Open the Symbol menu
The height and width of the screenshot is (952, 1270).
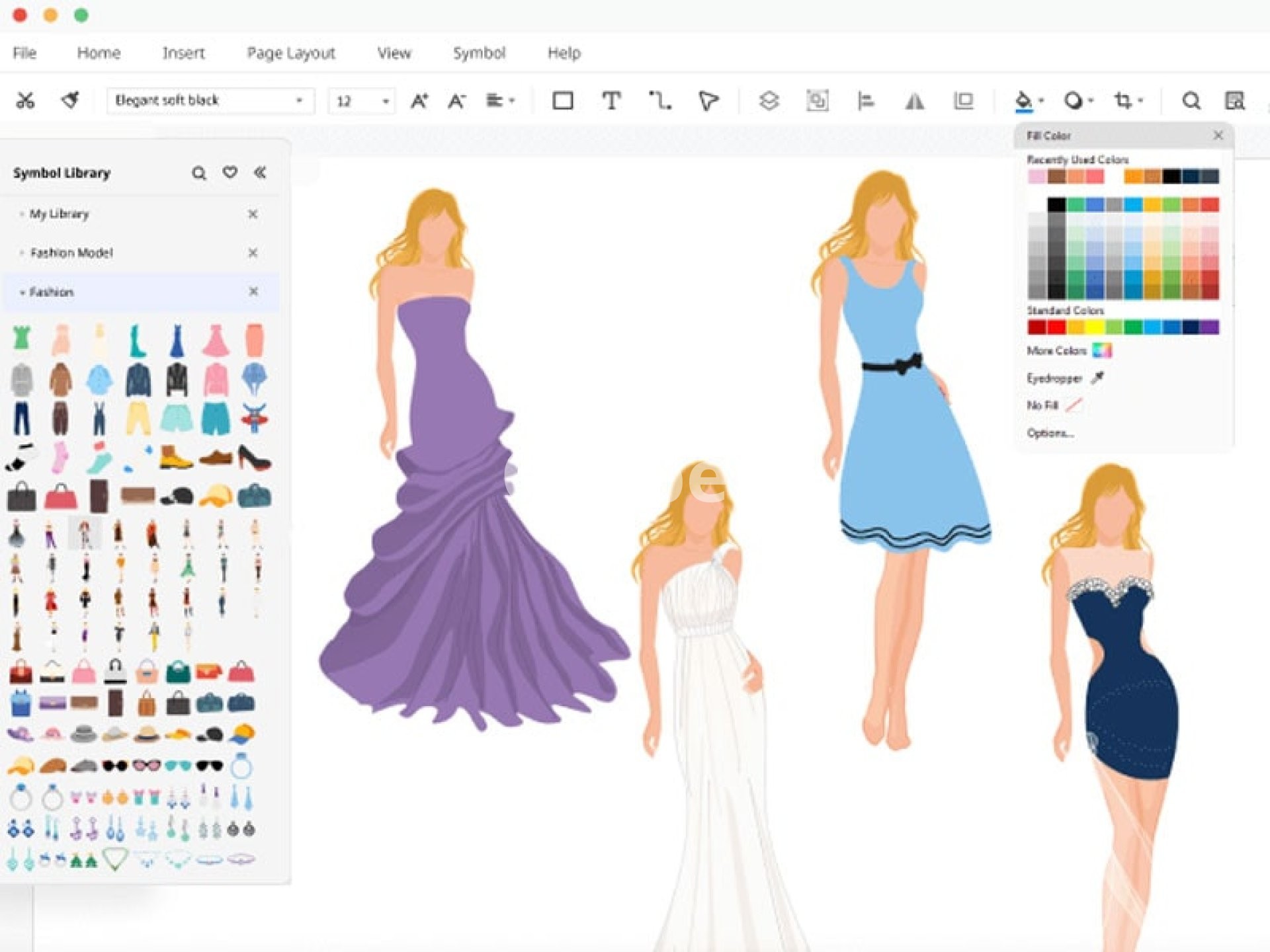[x=479, y=53]
